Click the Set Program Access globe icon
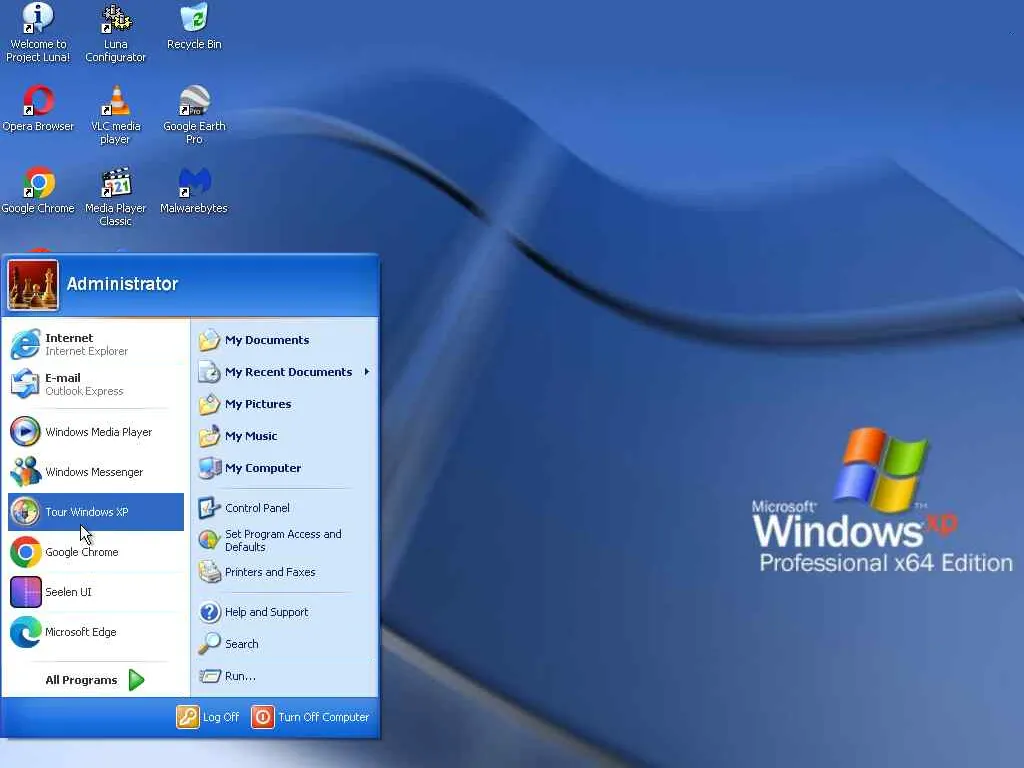The height and width of the screenshot is (768, 1024). (210, 540)
